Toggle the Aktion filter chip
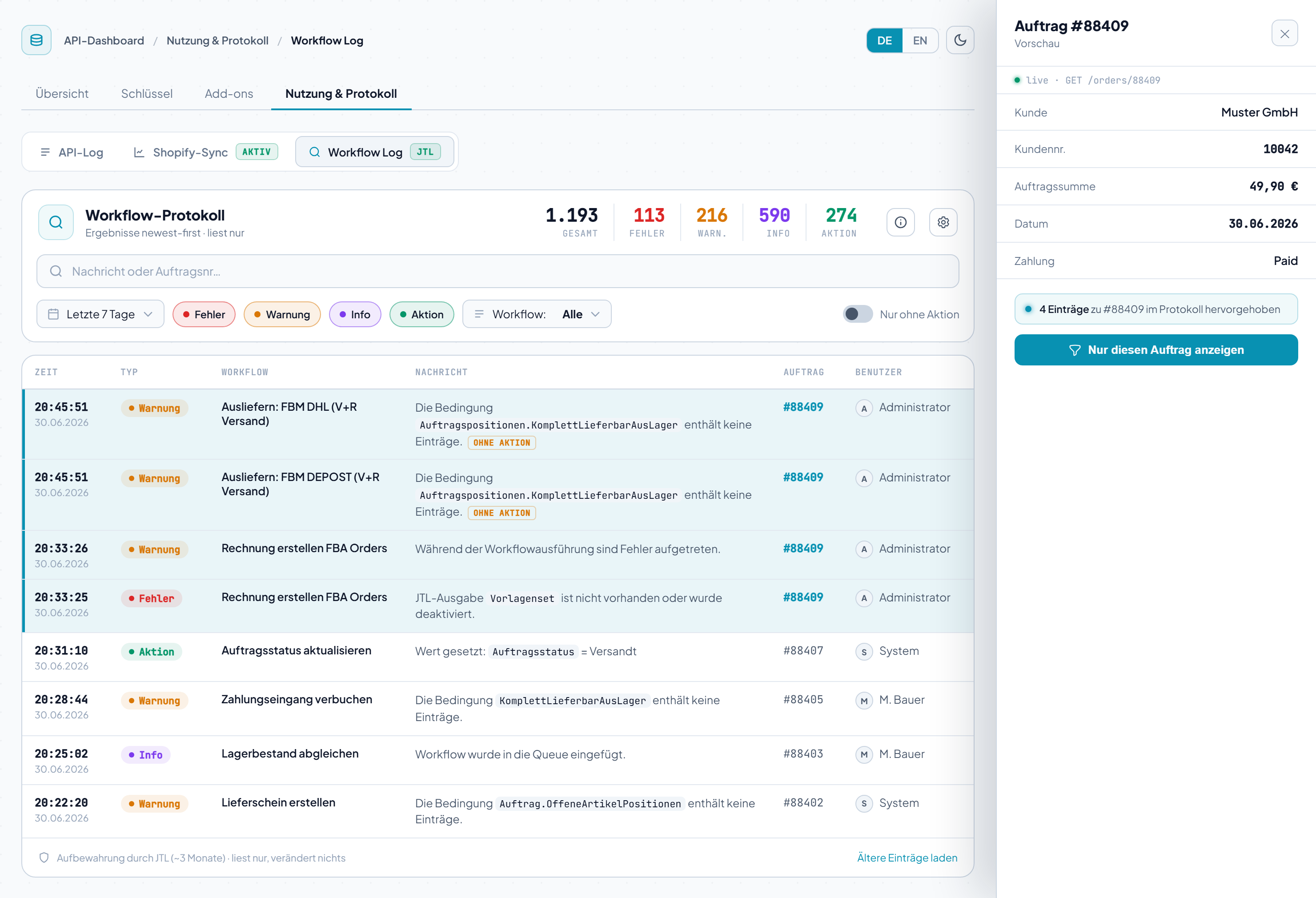Image resolution: width=1316 pixels, height=898 pixels. (421, 314)
